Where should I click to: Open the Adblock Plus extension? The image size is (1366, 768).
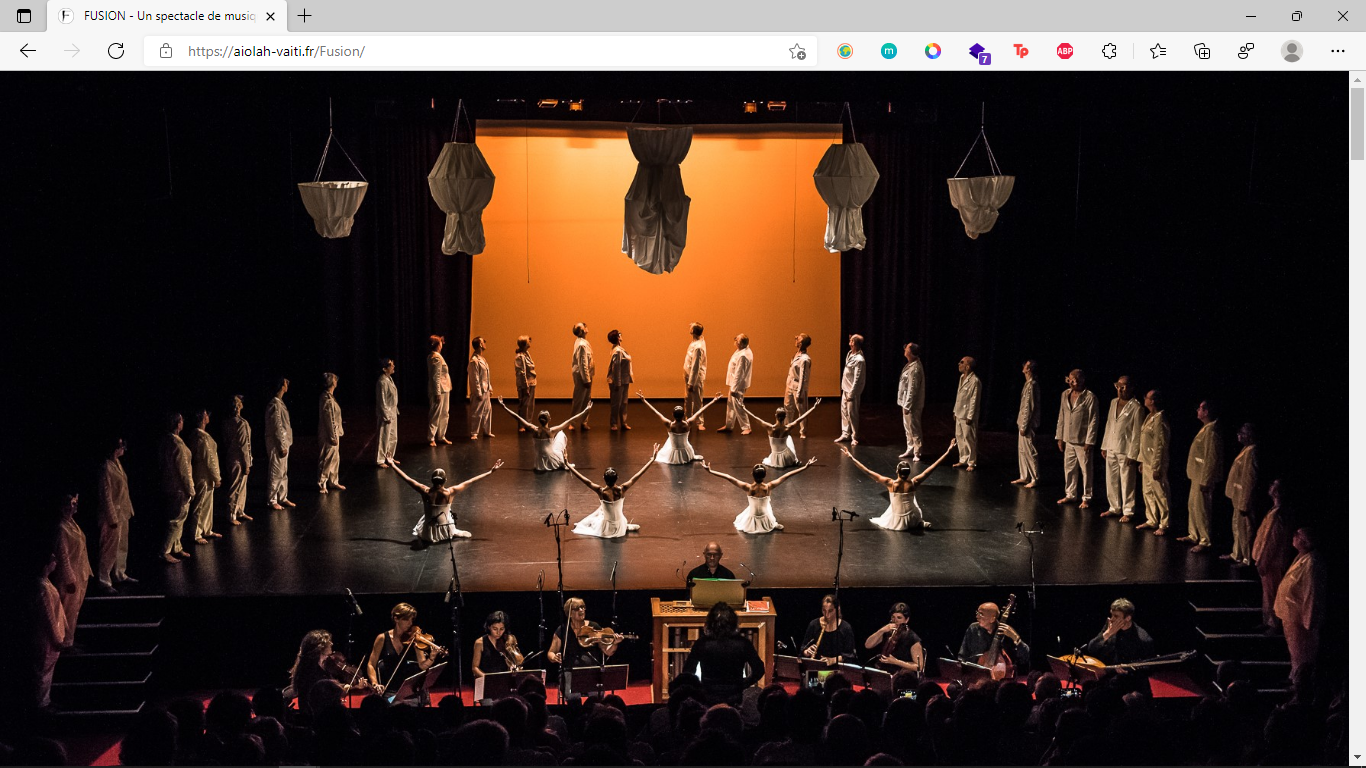click(1063, 50)
